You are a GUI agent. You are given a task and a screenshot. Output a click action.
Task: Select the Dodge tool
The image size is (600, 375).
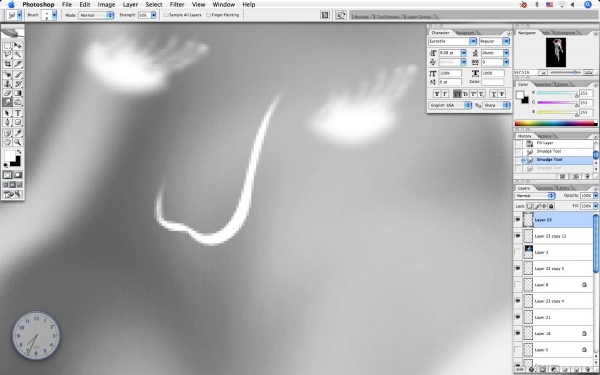[x=18, y=102]
